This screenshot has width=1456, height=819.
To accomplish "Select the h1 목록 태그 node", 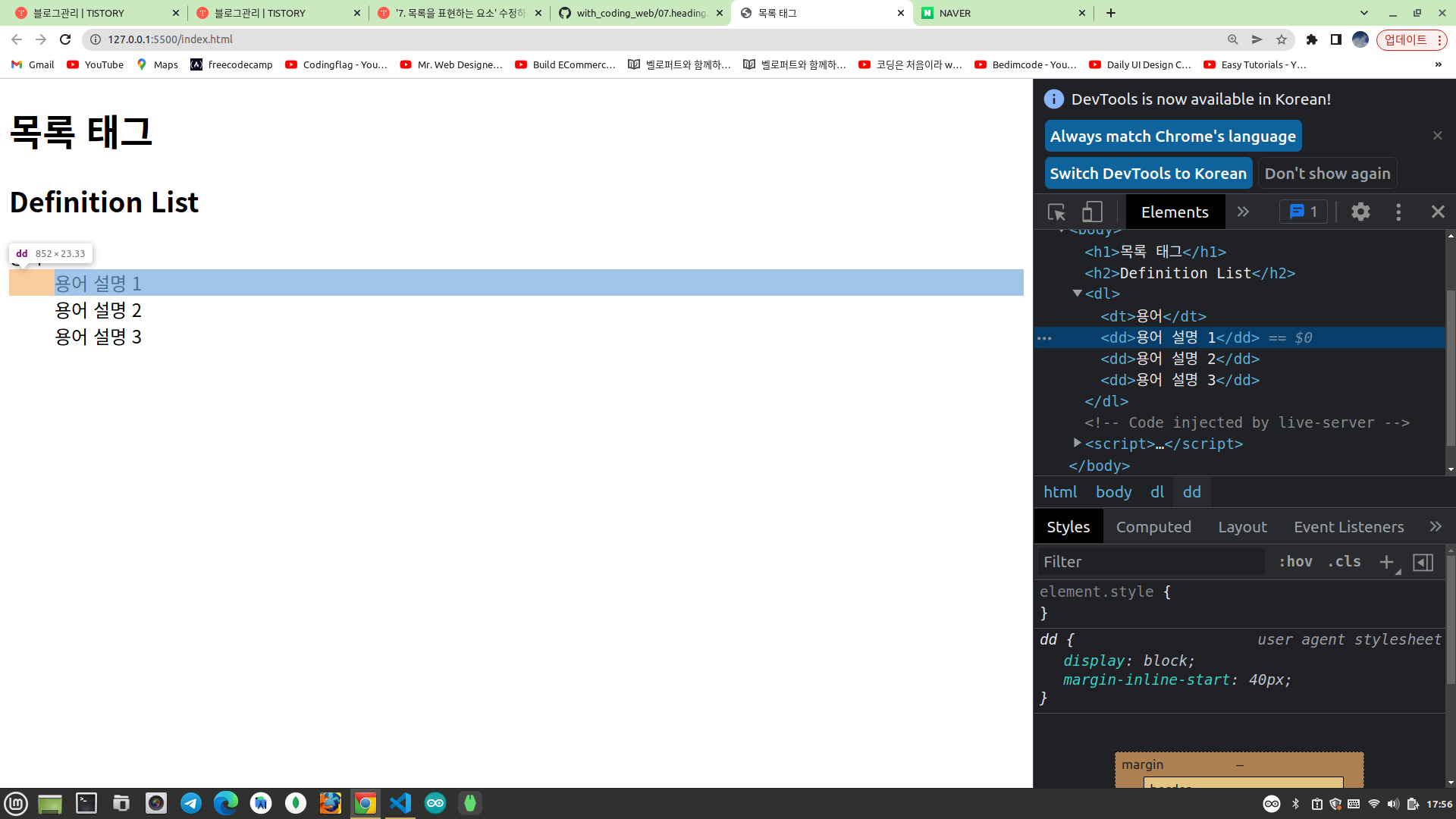I will click(x=1155, y=252).
